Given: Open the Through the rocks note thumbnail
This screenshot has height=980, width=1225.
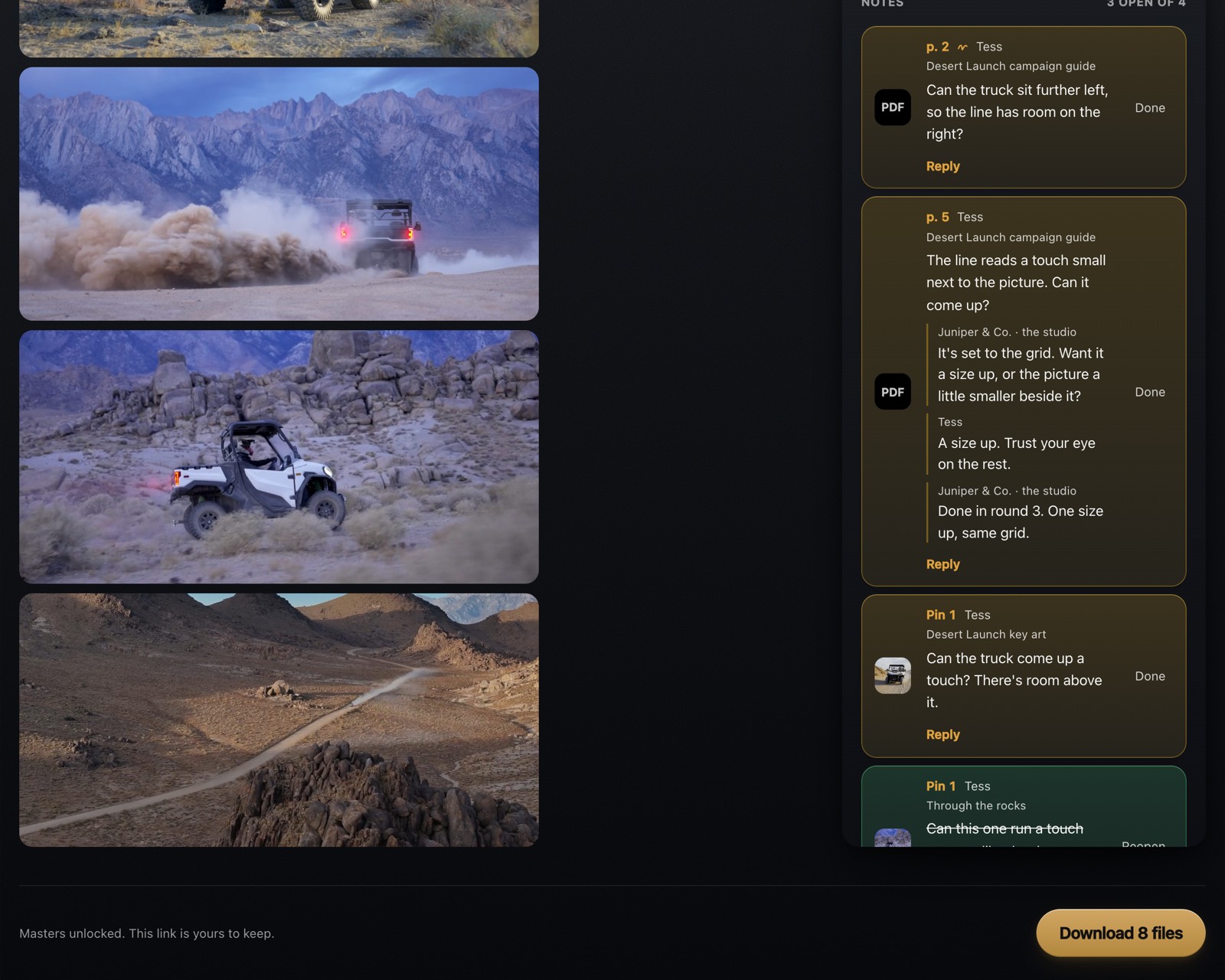Looking at the screenshot, I should coord(893,838).
